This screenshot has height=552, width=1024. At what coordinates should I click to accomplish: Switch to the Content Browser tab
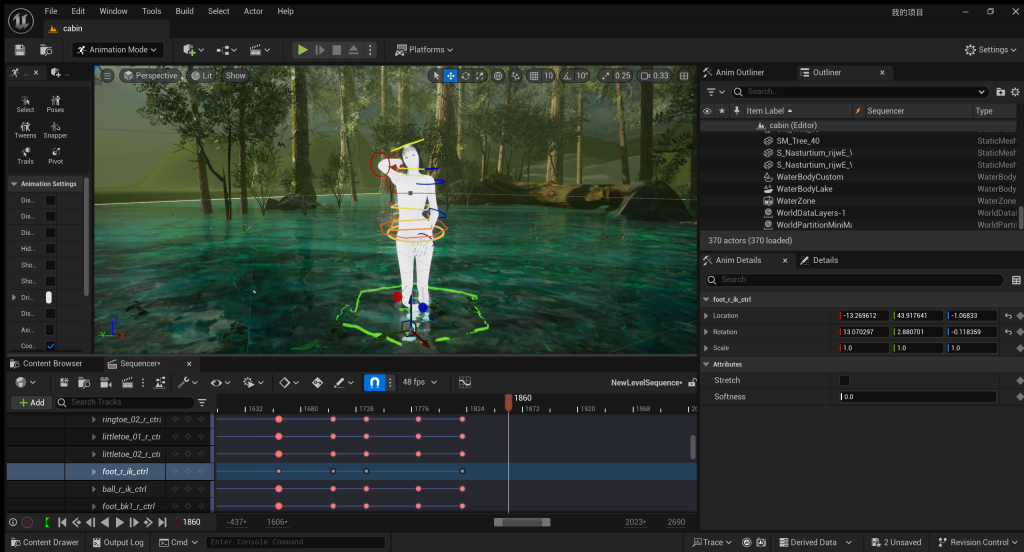[x=50, y=364]
